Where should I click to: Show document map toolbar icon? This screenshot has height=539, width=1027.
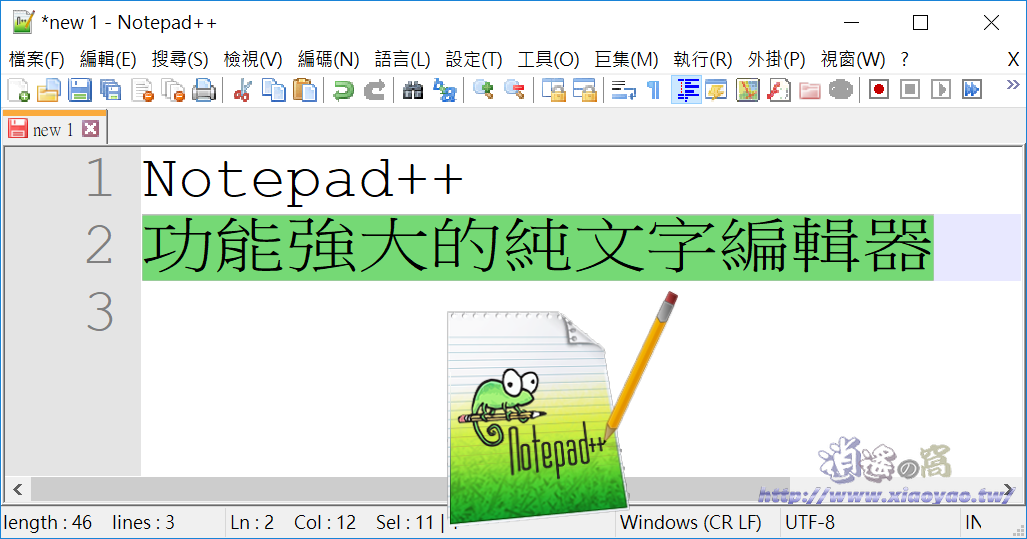pyautogui.click(x=747, y=90)
